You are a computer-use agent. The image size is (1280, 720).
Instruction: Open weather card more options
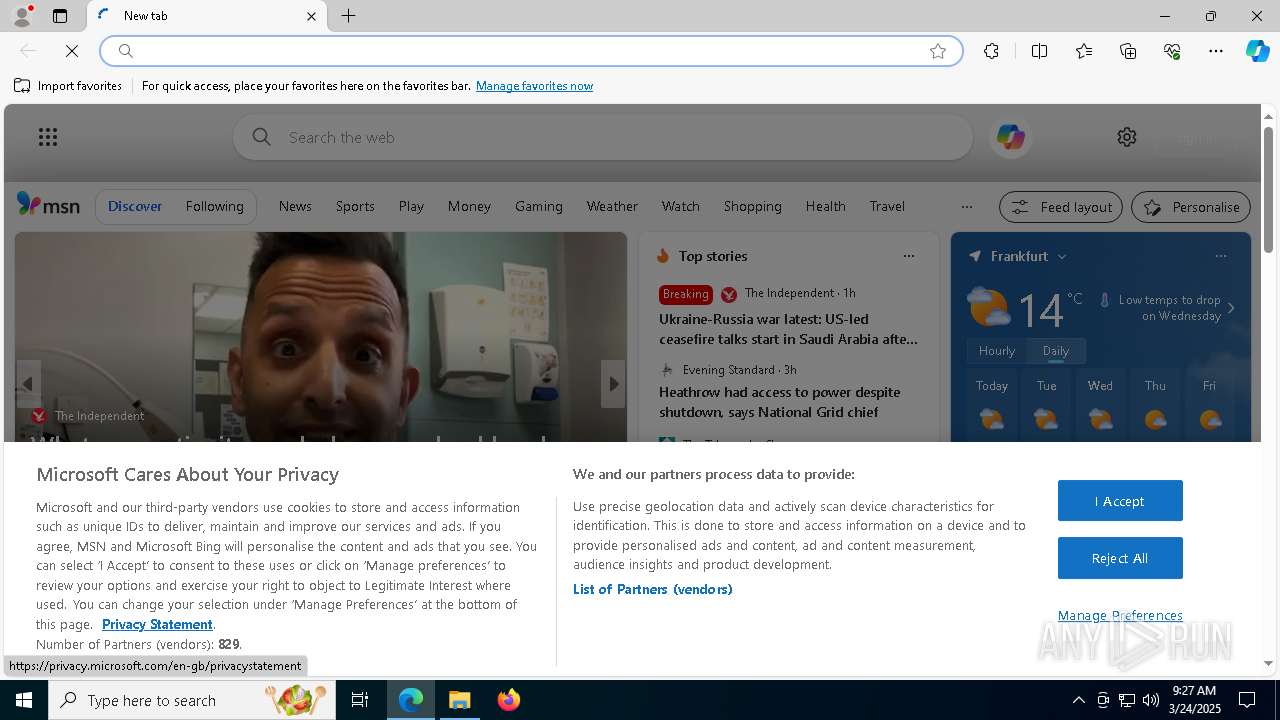point(1220,256)
